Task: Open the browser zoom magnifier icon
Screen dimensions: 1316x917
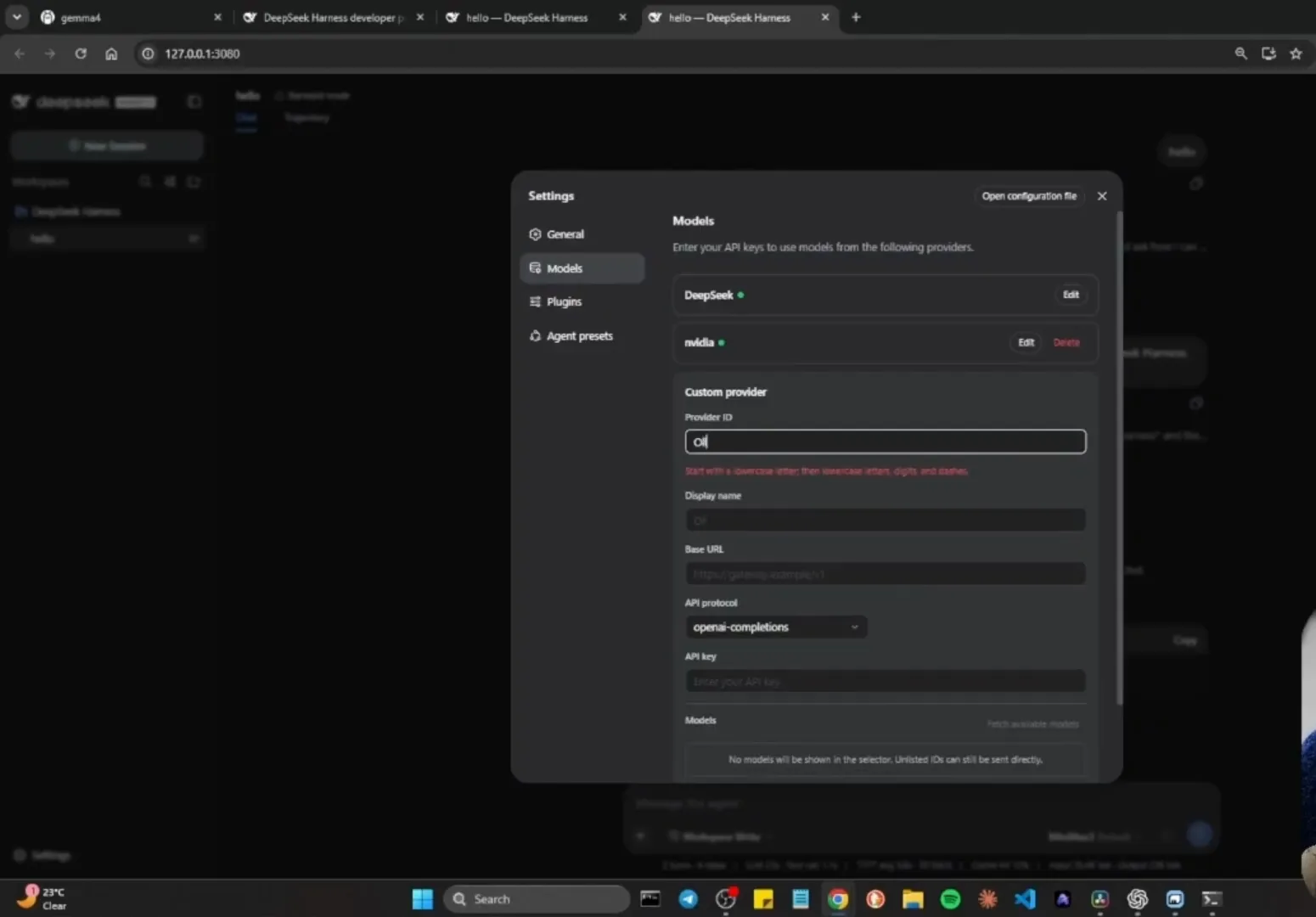Action: [1240, 53]
